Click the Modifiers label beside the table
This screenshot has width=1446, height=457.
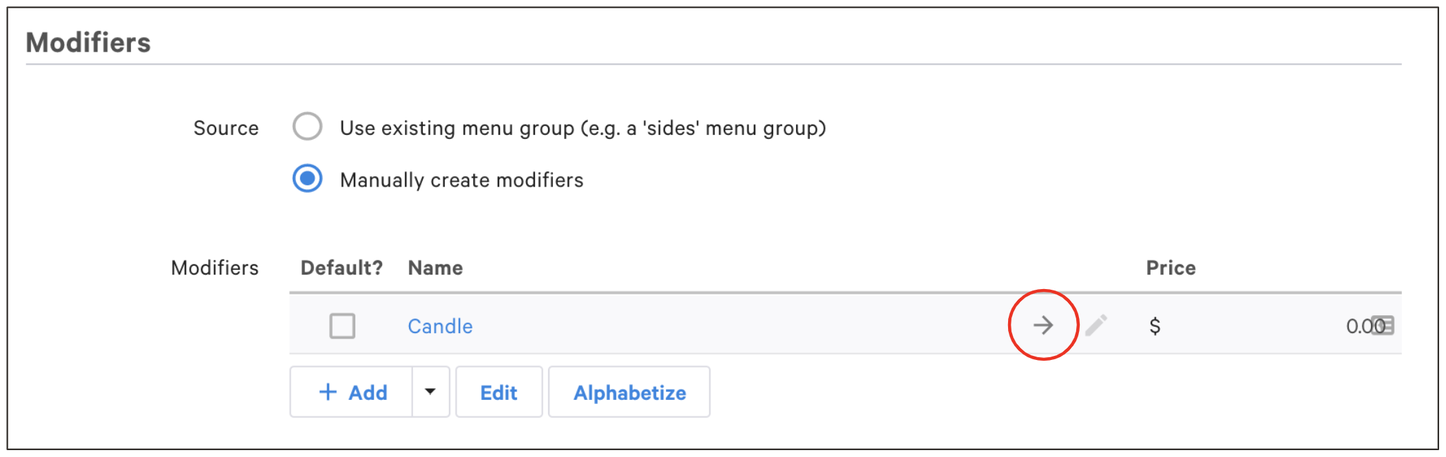[214, 268]
